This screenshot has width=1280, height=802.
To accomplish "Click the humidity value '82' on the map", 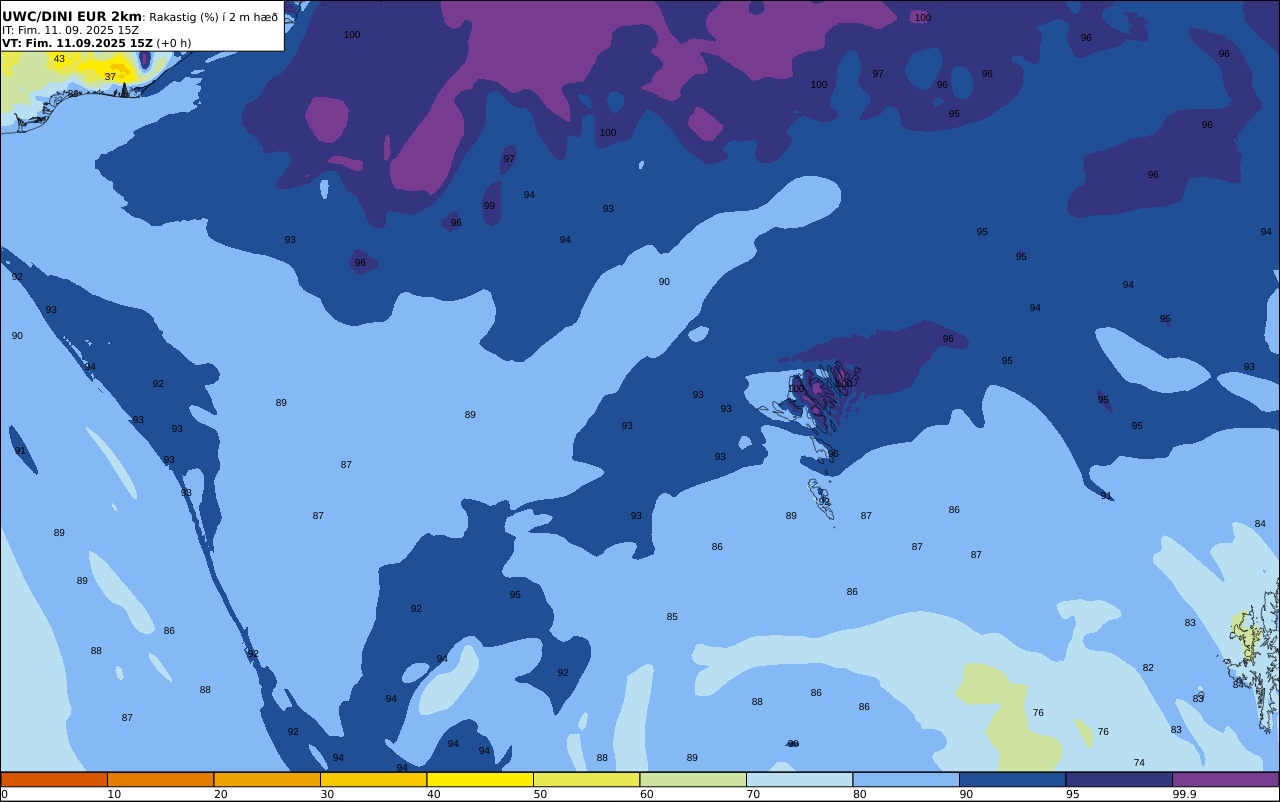I will coord(1148,668).
